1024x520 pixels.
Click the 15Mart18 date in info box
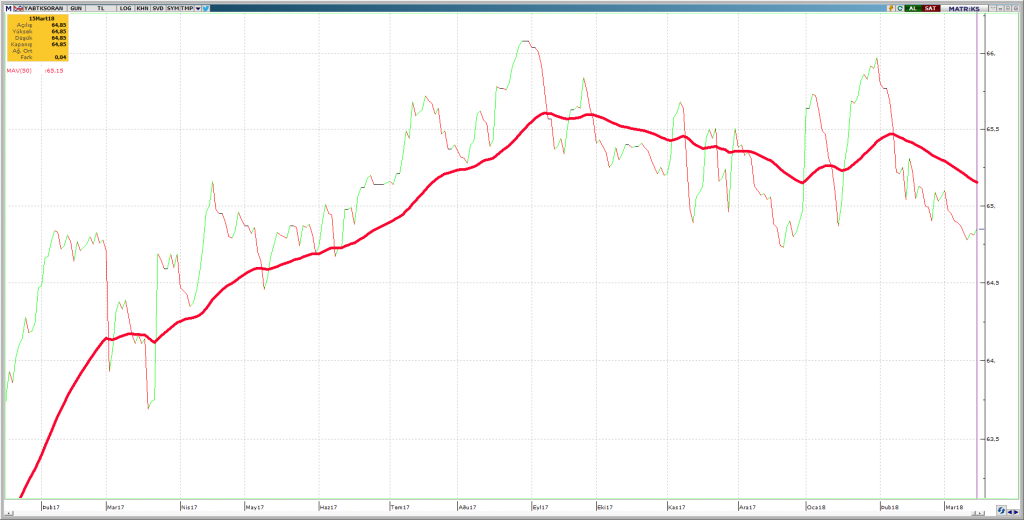click(41, 18)
